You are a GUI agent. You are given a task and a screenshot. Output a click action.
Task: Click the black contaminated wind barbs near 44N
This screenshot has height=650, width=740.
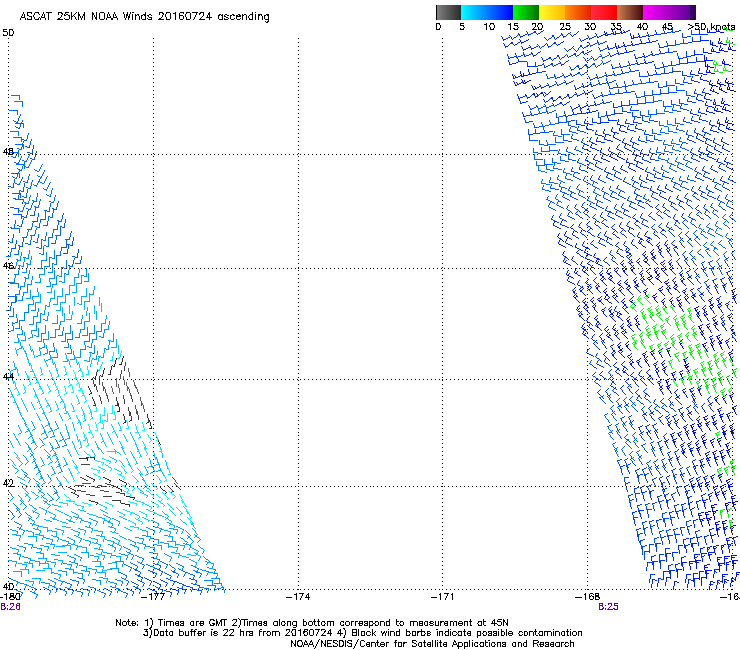(120, 393)
